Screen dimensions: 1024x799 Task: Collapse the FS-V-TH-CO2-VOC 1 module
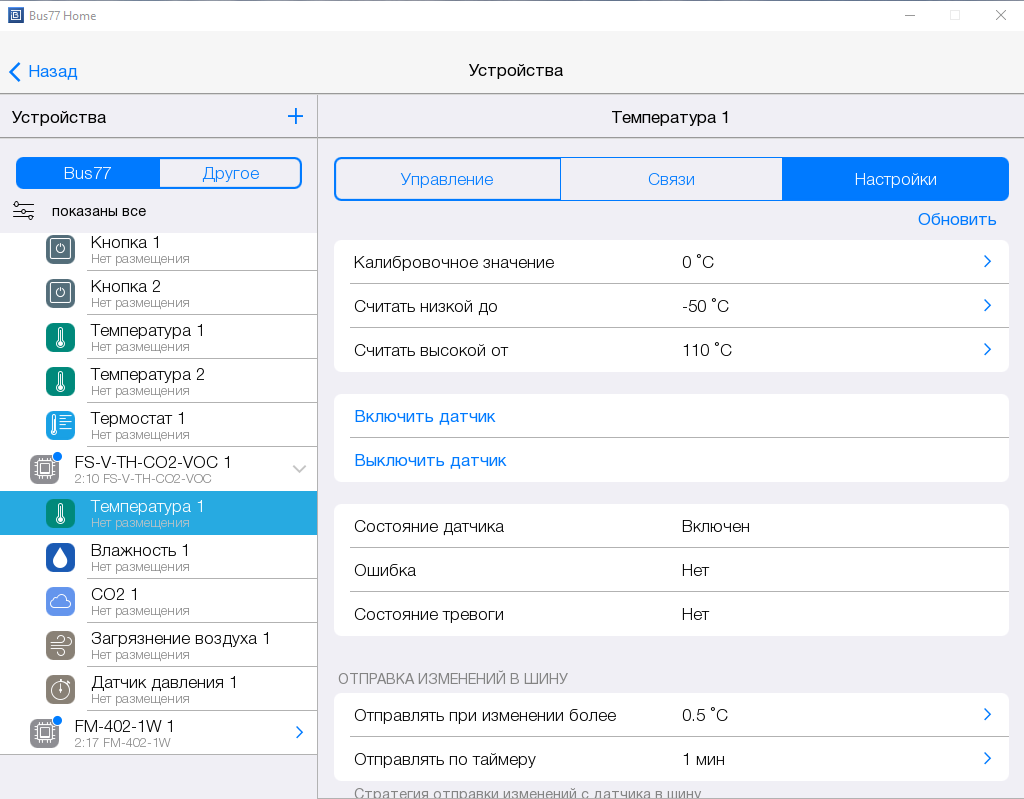[298, 469]
